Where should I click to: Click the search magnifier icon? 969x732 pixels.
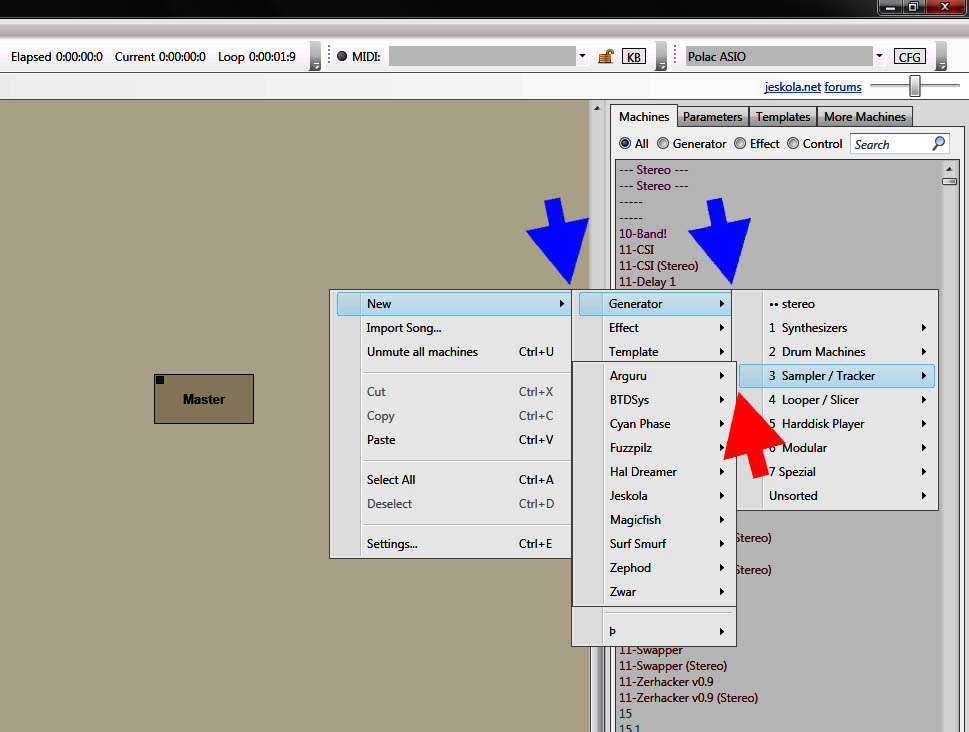[x=938, y=143]
